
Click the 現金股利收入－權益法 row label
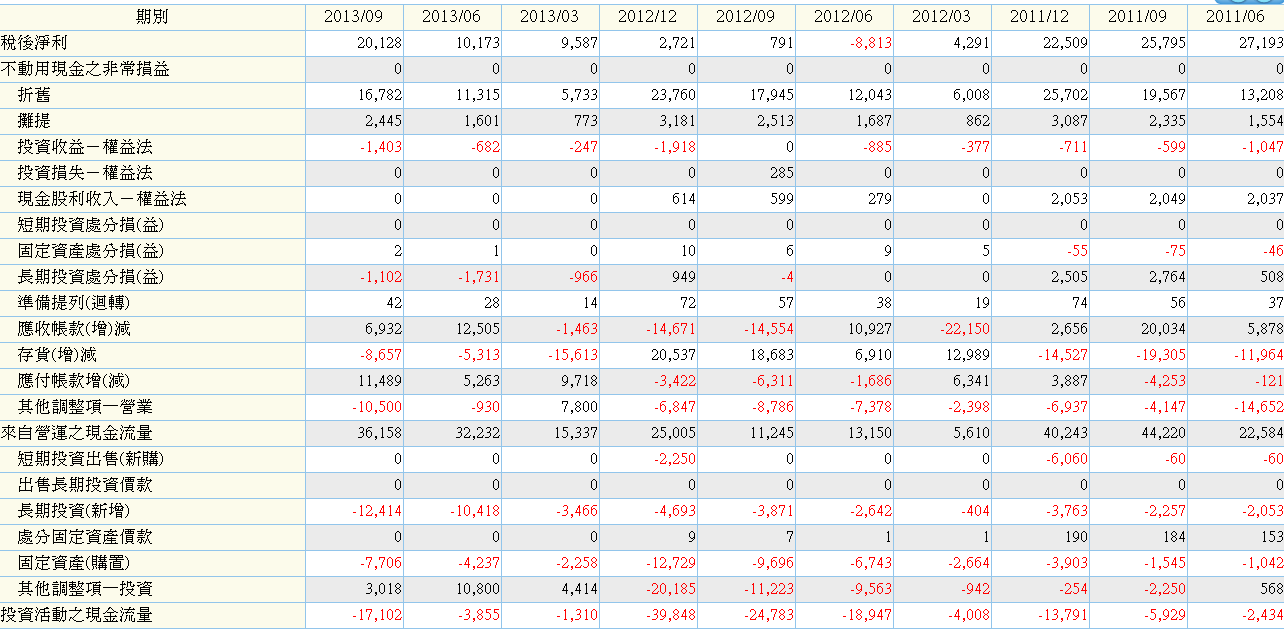pyautogui.click(x=102, y=199)
